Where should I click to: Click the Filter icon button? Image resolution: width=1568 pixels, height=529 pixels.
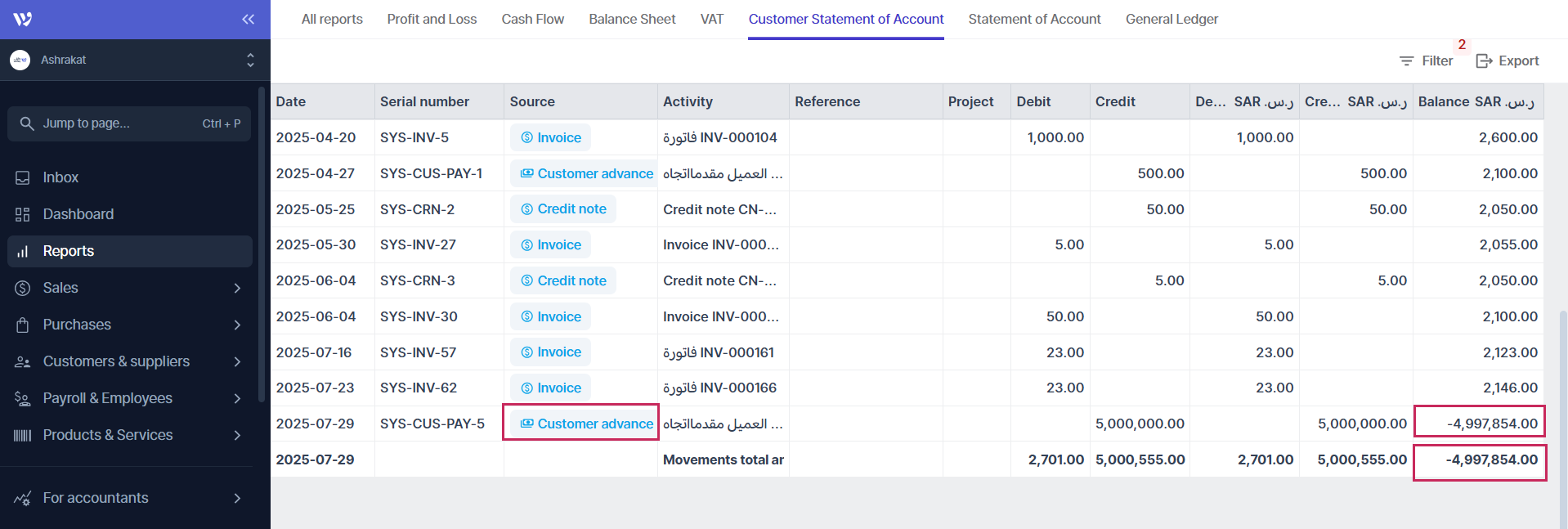tap(1426, 61)
